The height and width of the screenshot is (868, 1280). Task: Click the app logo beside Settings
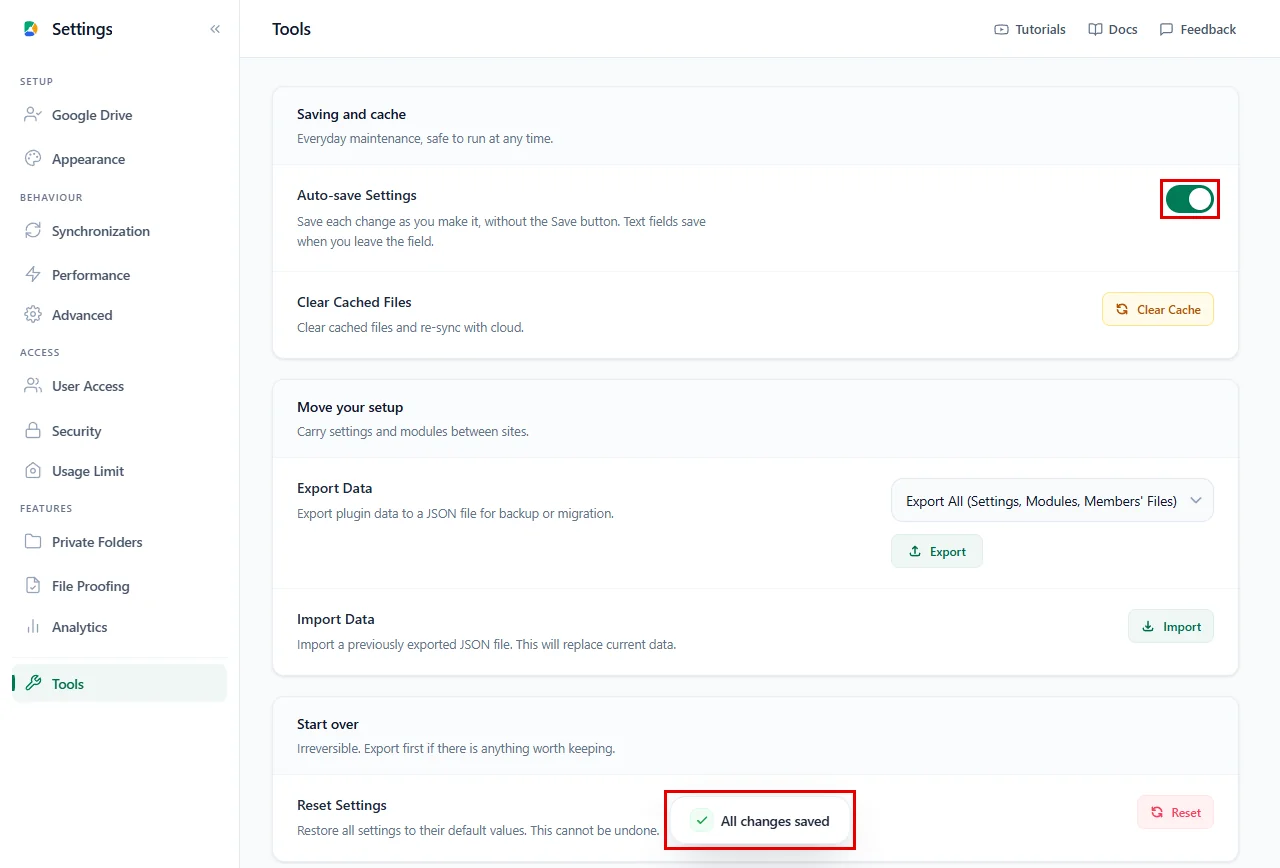[31, 29]
